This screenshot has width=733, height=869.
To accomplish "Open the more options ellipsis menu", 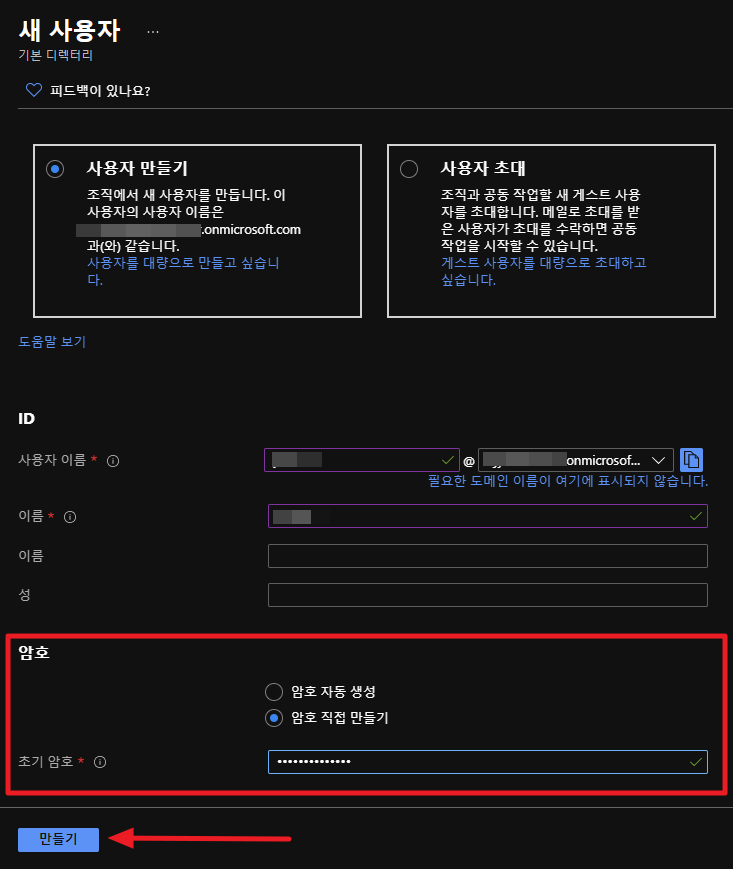I will 152,31.
